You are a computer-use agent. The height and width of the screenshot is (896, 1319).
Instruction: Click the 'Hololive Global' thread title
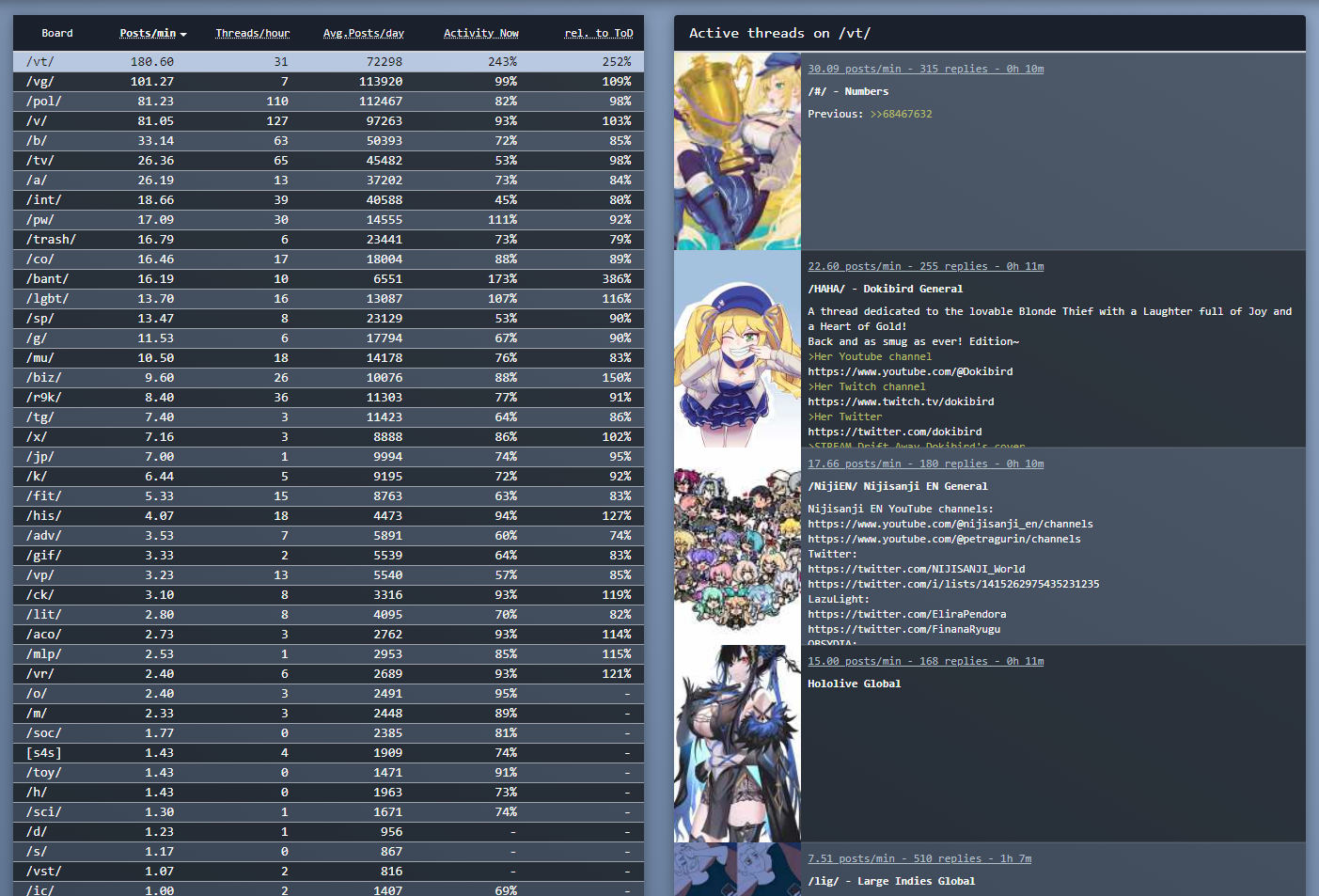pyautogui.click(x=855, y=684)
